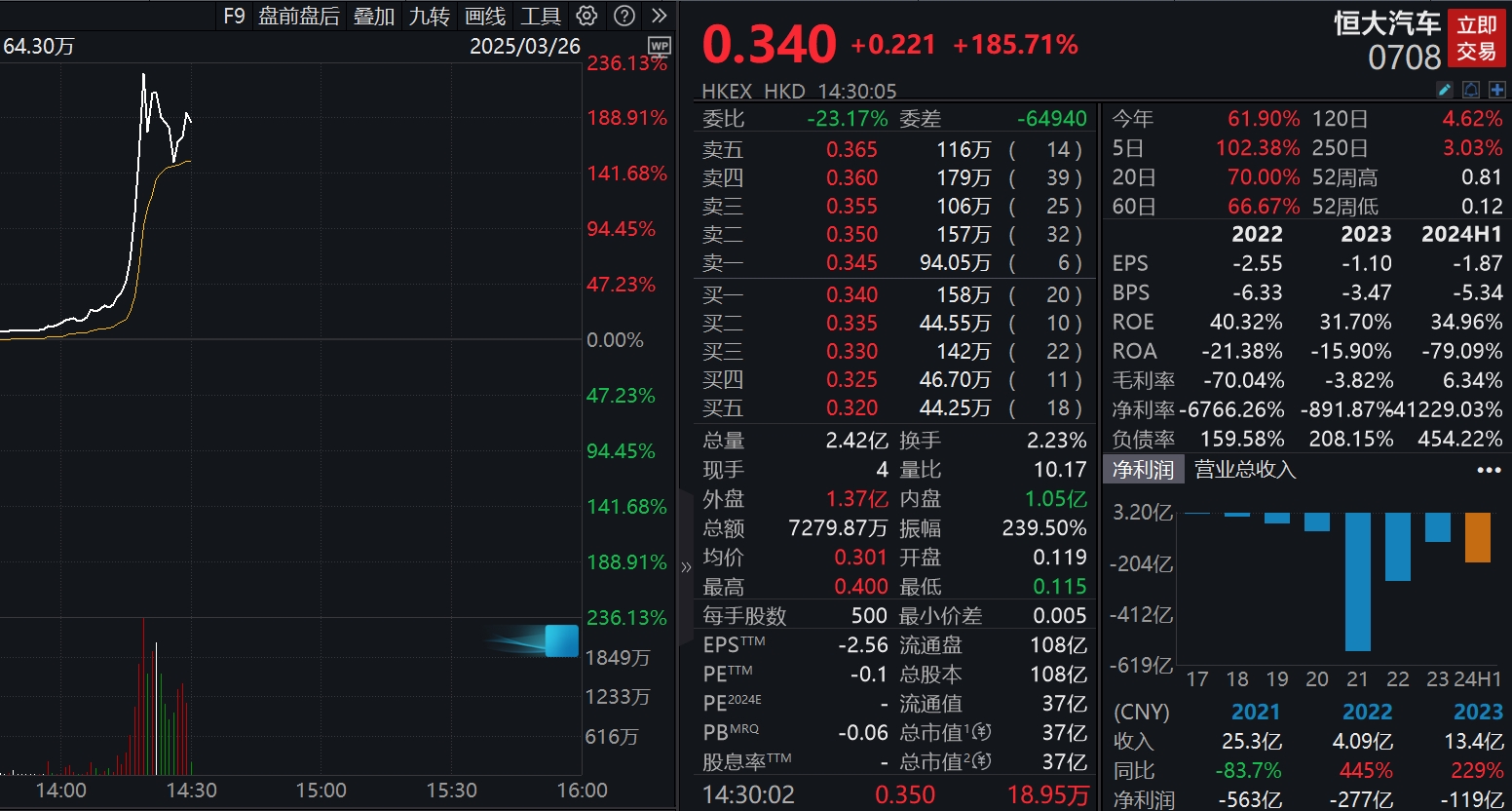
Task: Click 总额 value 7279.87万
Action: point(838,527)
